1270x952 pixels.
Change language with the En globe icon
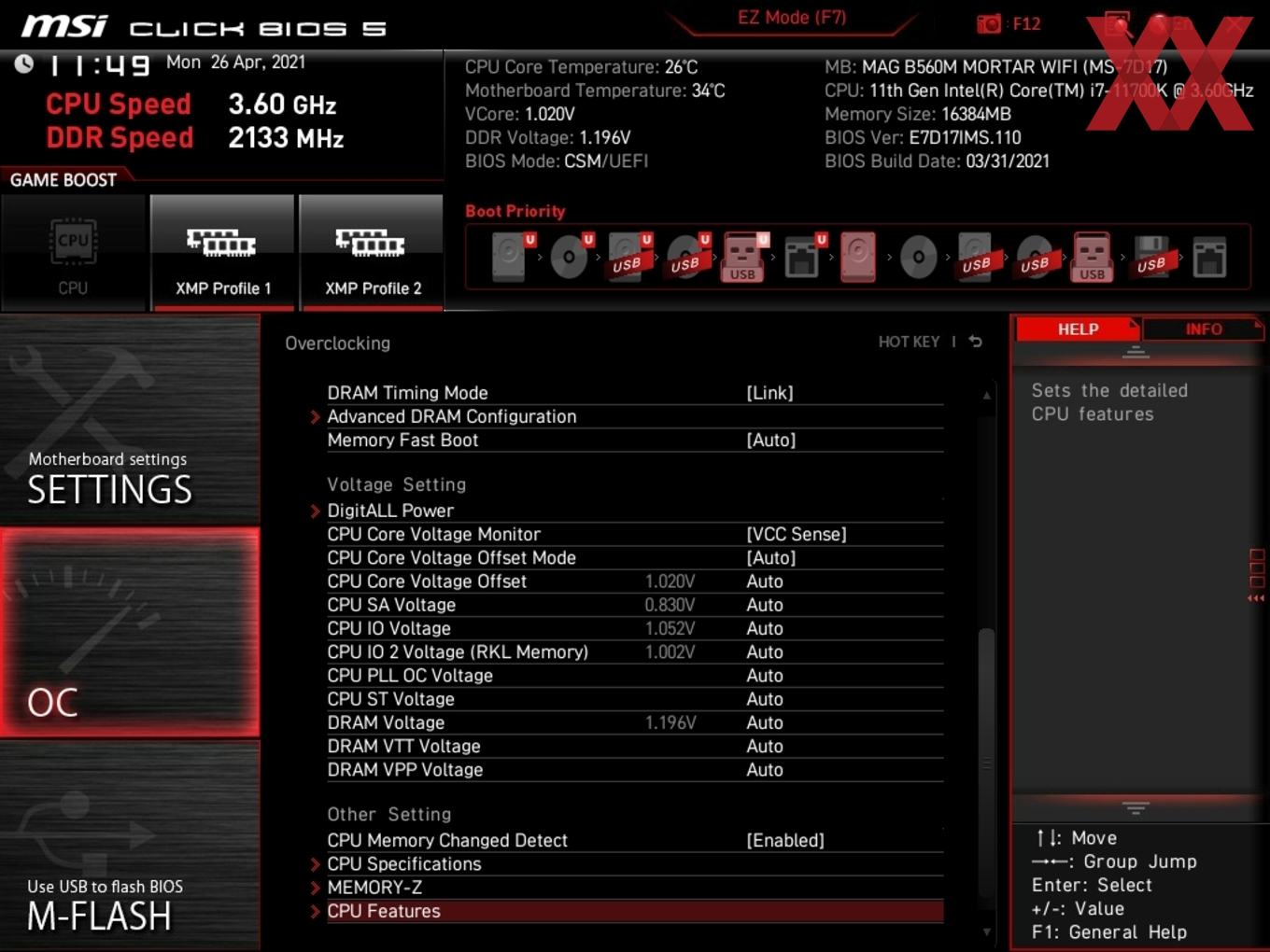click(x=1169, y=24)
